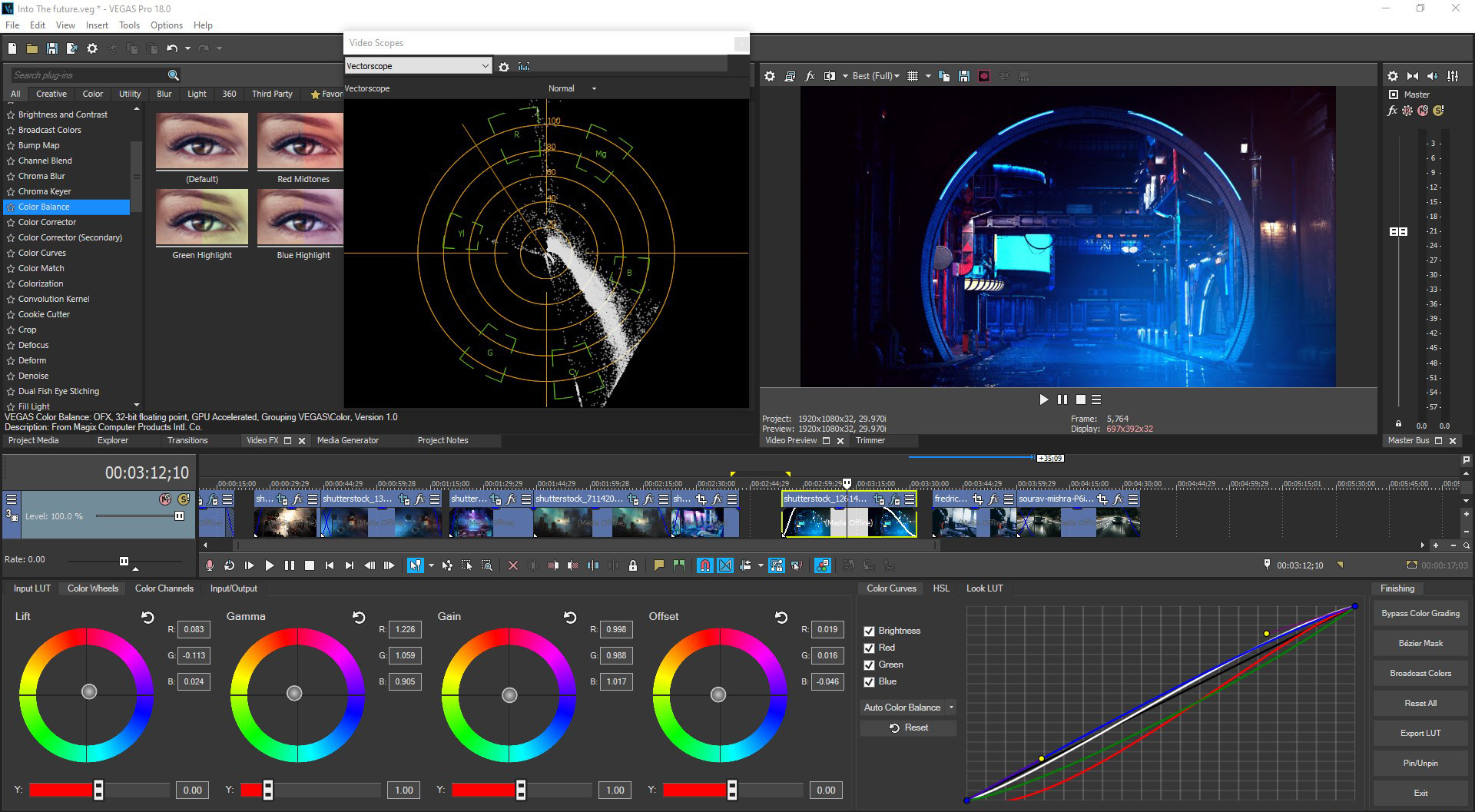1475x812 pixels.
Task: Activate the Split Screen View icon
Action: point(830,75)
